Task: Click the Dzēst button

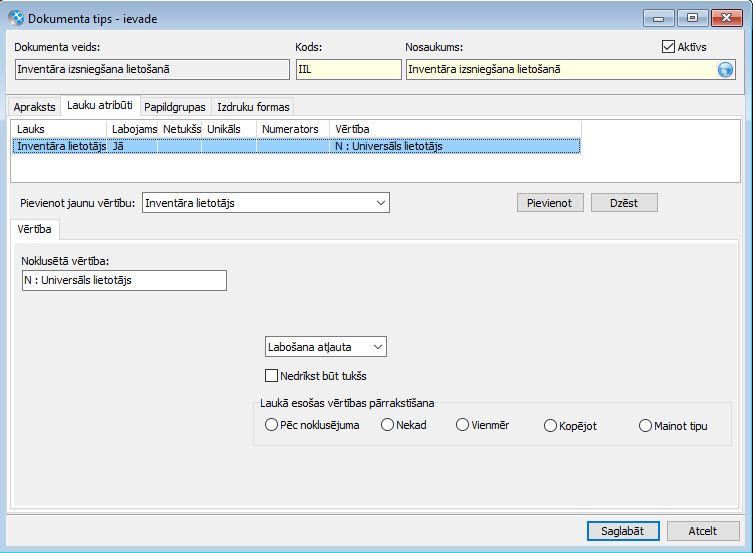Action: [x=624, y=203]
